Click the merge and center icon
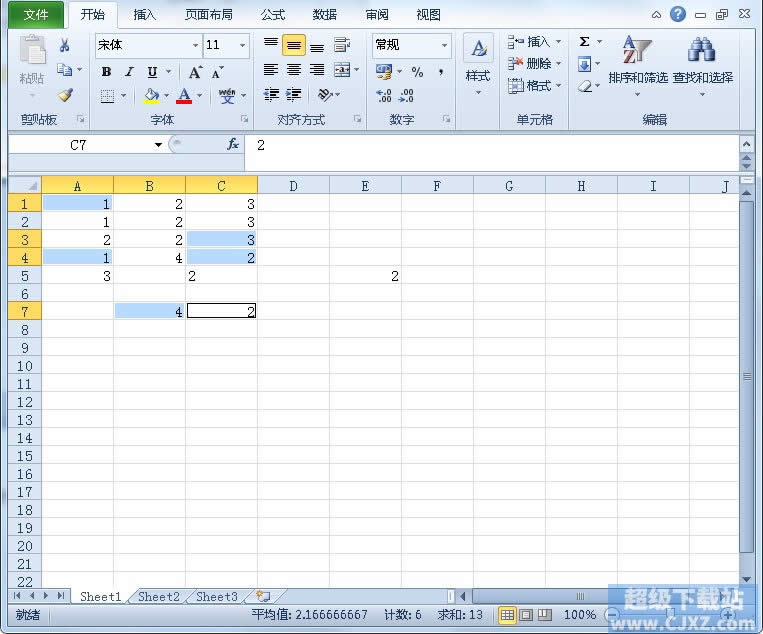This screenshot has height=634, width=763. [x=342, y=70]
